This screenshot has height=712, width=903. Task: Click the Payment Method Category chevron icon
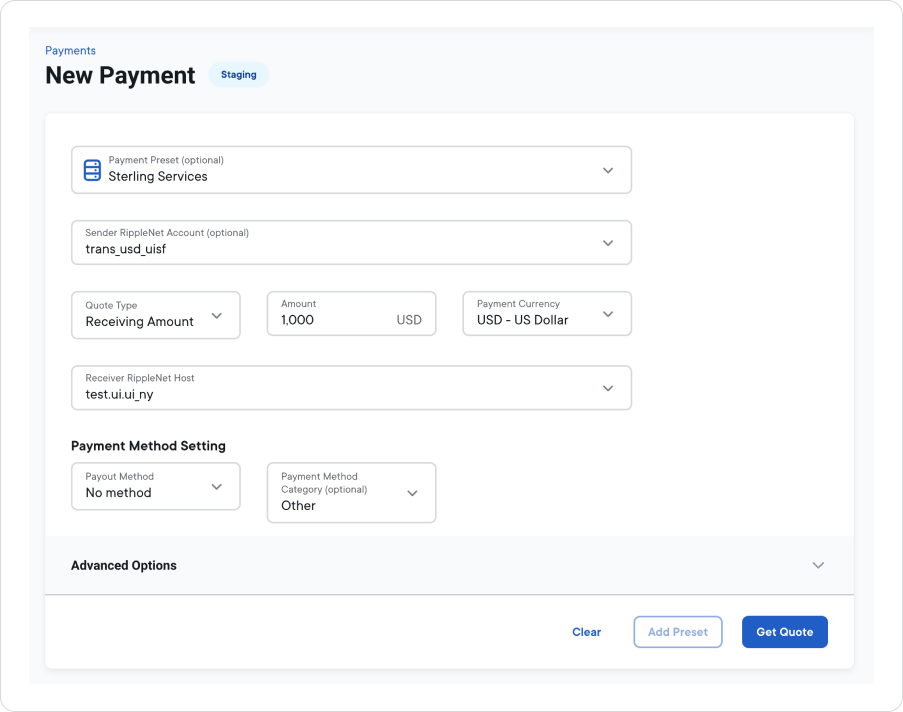click(410, 493)
